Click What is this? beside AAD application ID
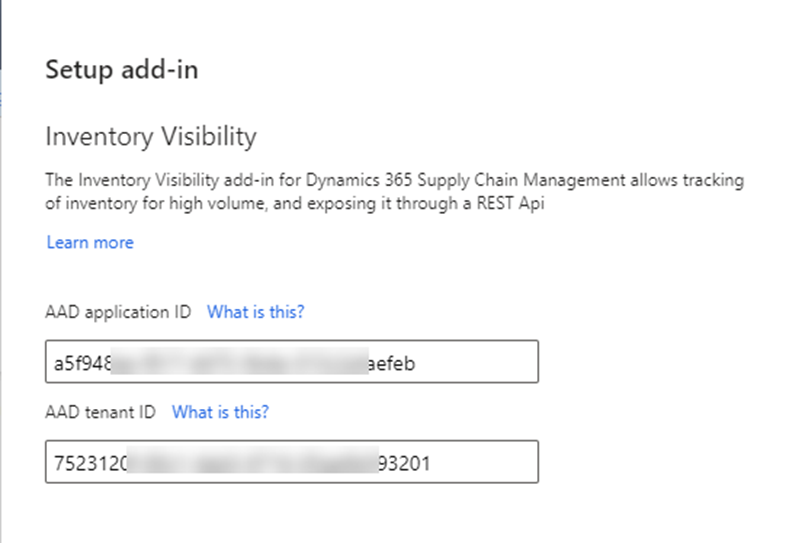 256,312
